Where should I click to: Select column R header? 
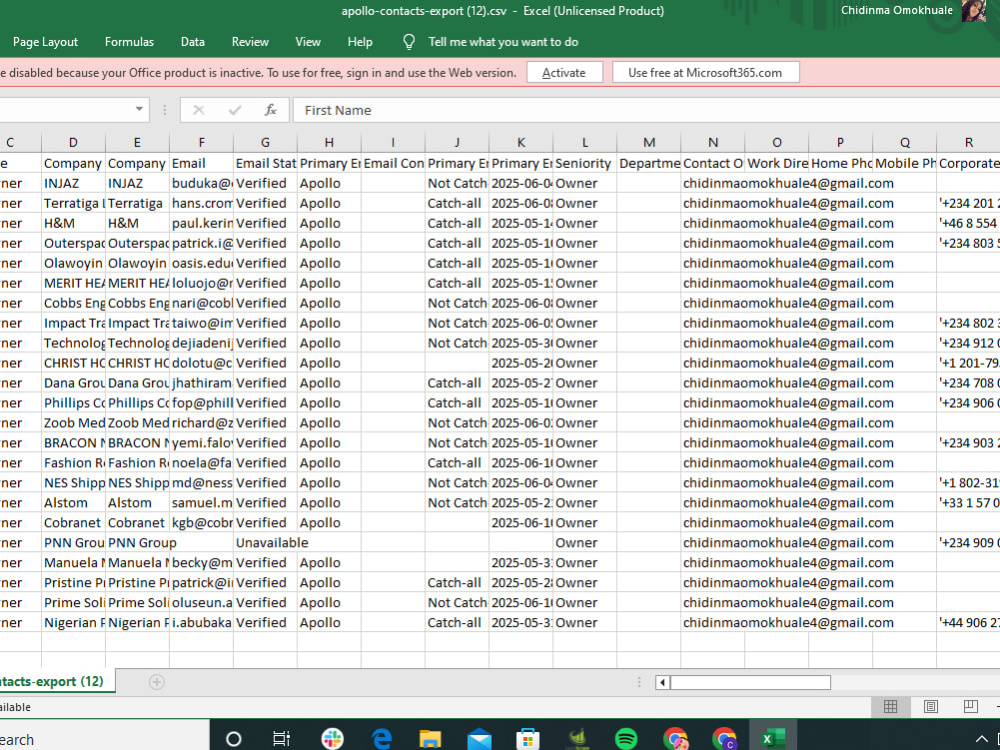click(x=969, y=142)
